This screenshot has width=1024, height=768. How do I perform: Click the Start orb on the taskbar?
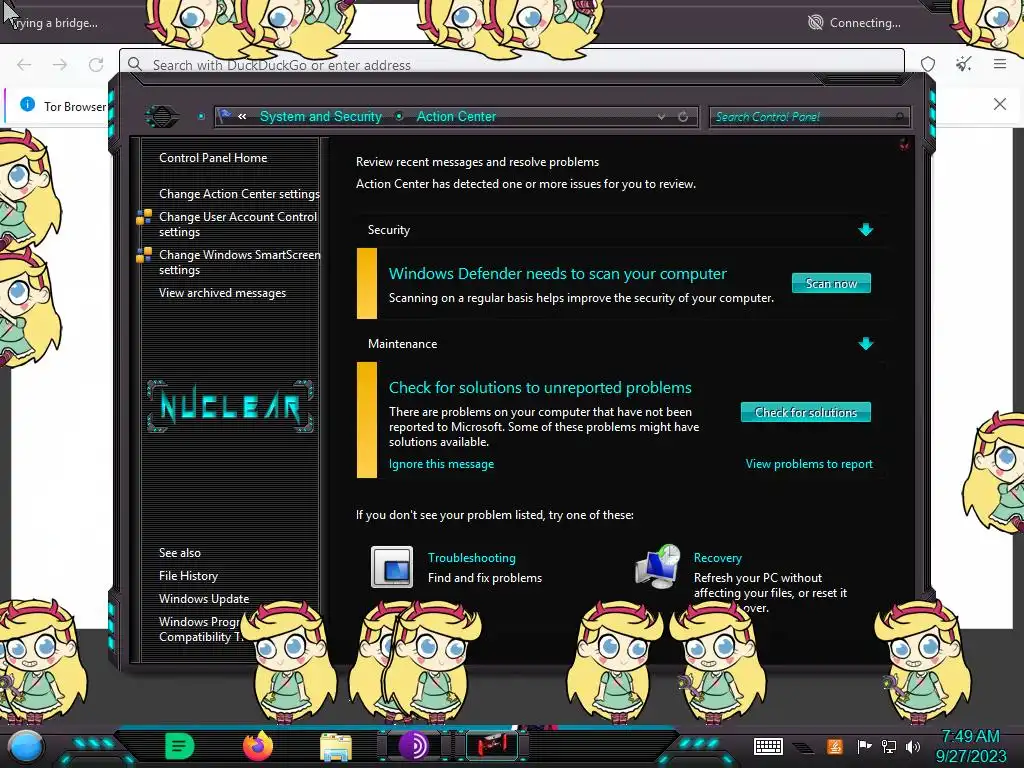(x=26, y=746)
